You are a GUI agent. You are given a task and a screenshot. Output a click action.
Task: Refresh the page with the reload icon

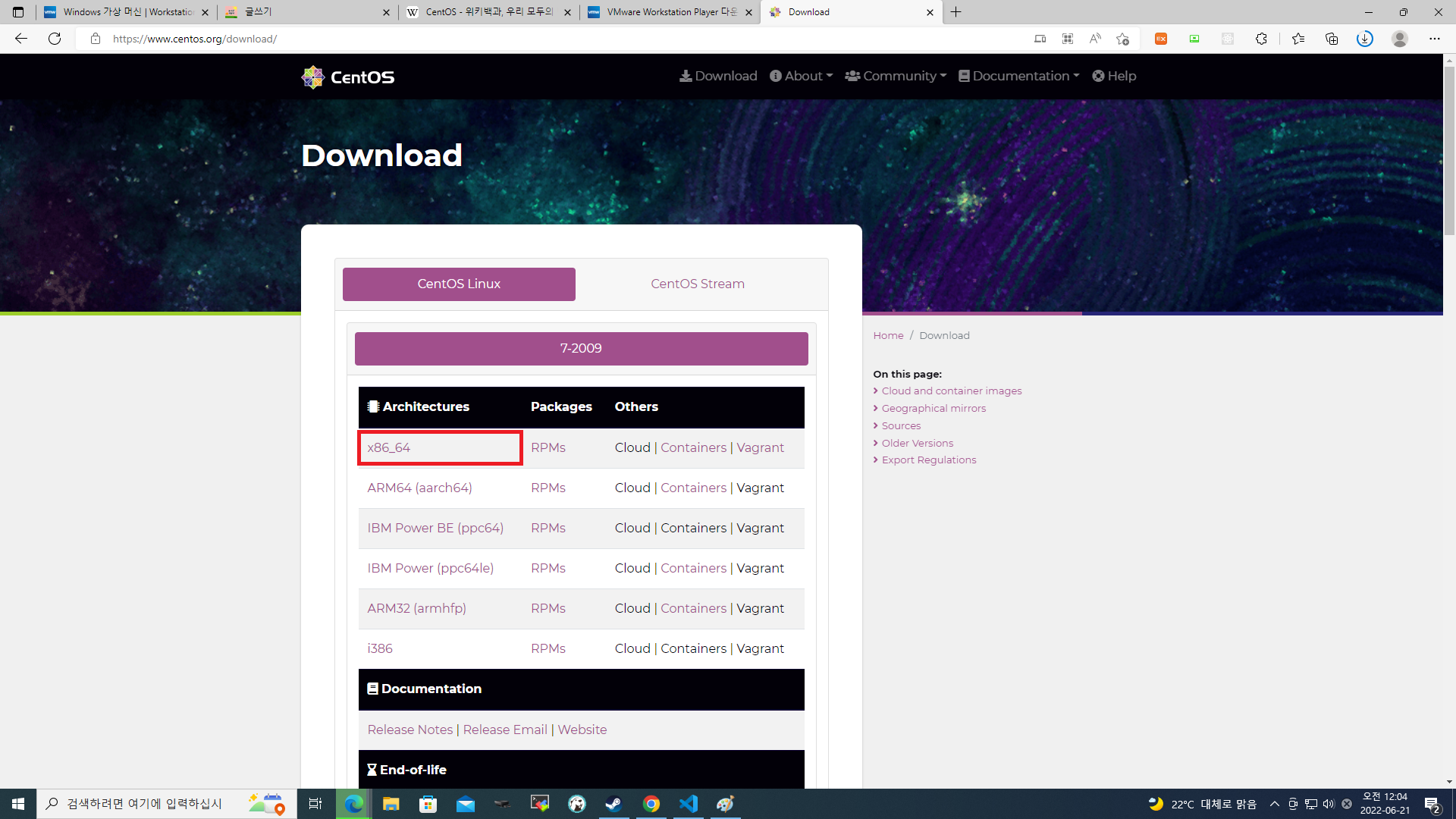point(55,39)
